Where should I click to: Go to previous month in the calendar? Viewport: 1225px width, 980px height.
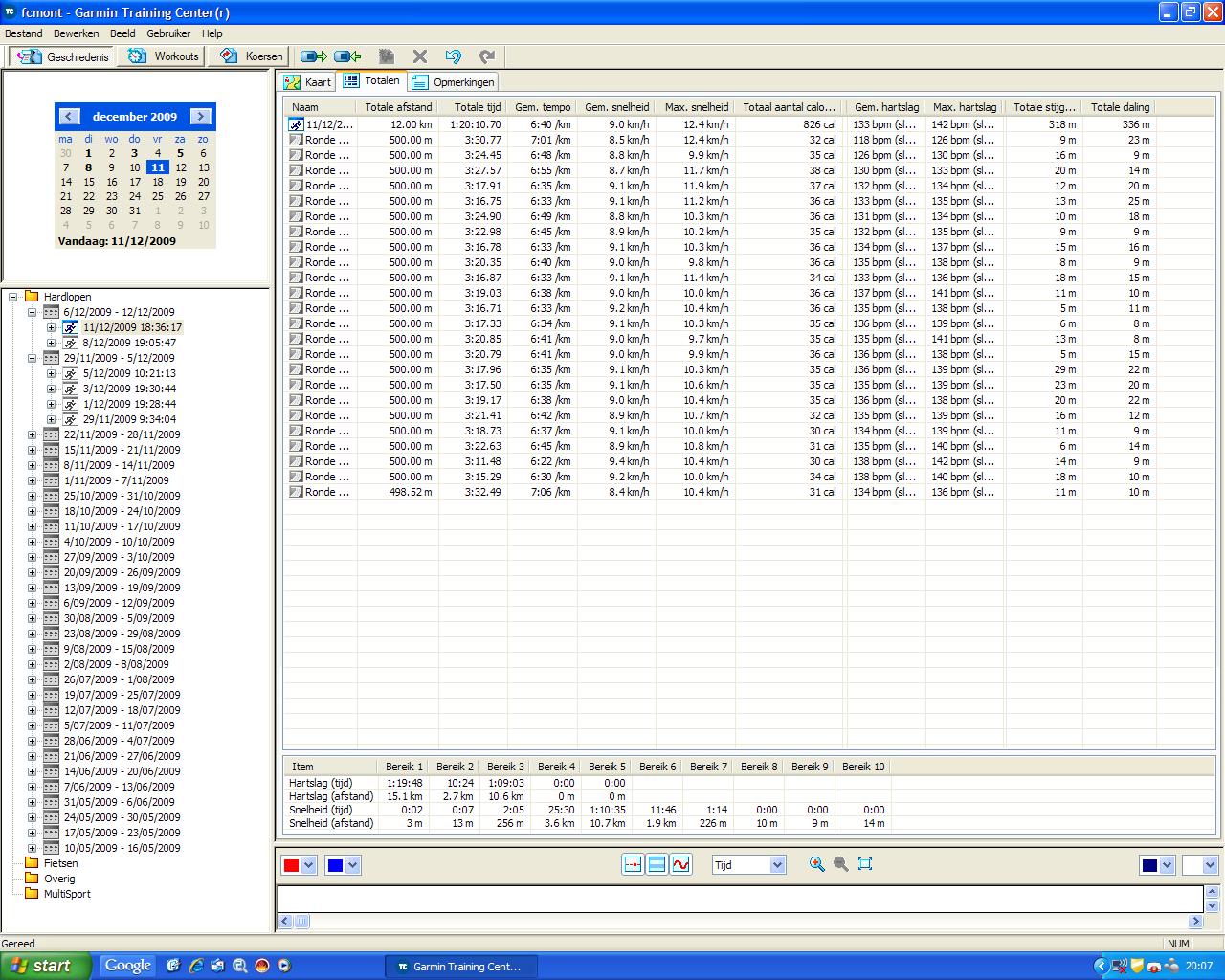pos(68,116)
